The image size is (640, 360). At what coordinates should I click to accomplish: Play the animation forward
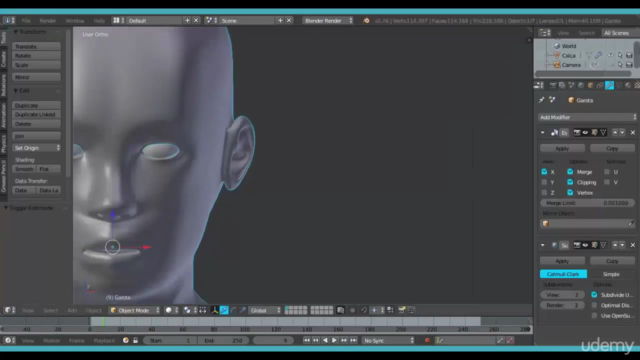(x=334, y=340)
